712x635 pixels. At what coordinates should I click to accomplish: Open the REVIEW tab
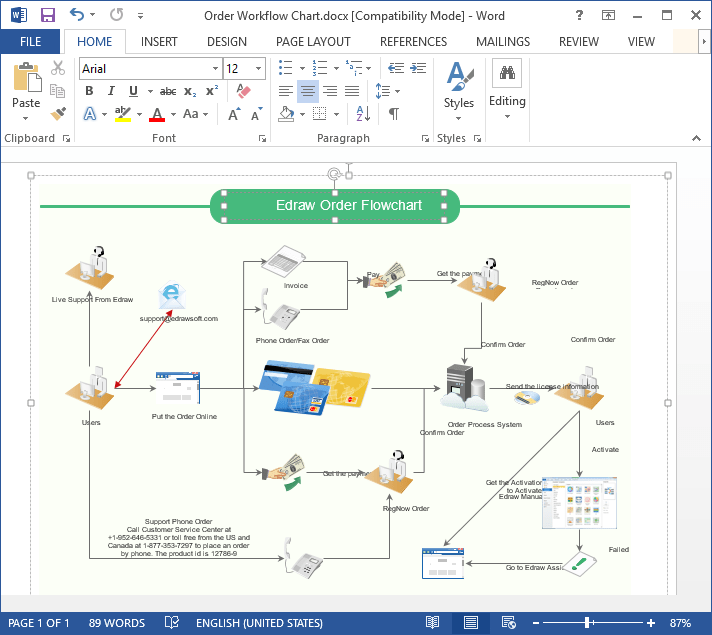click(x=578, y=42)
